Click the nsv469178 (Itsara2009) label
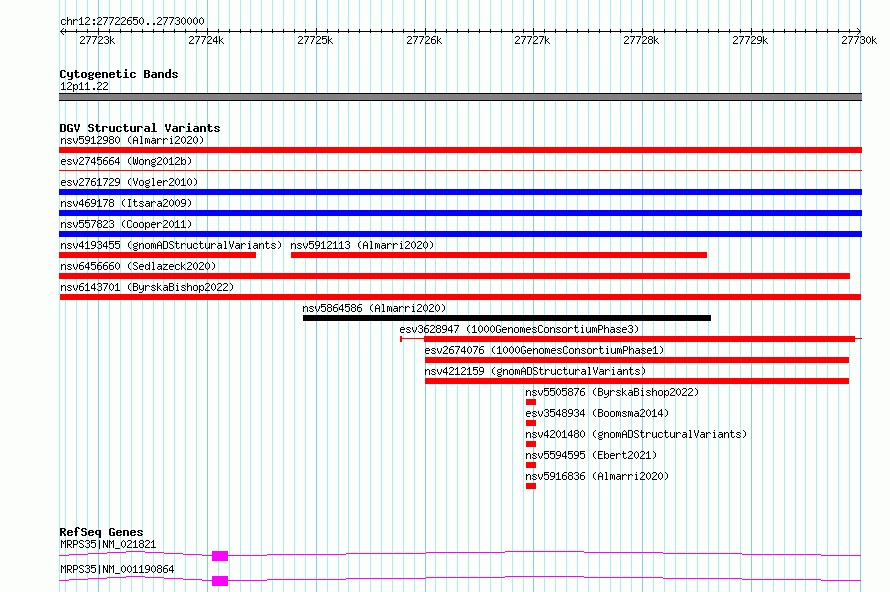Screen dimensions: 890x592 (x=126, y=203)
